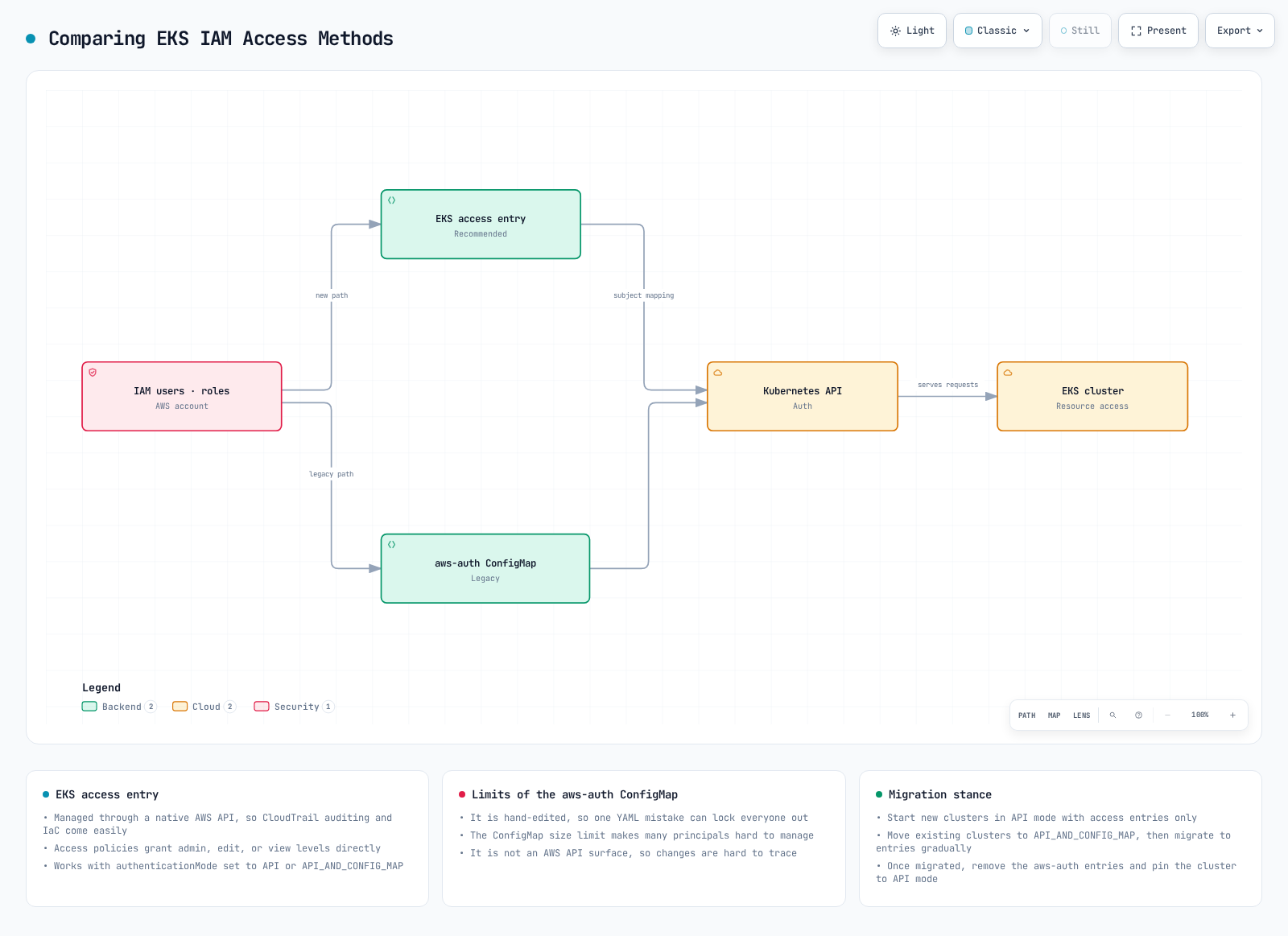
Task: Toggle the Light theme button
Action: tap(912, 31)
